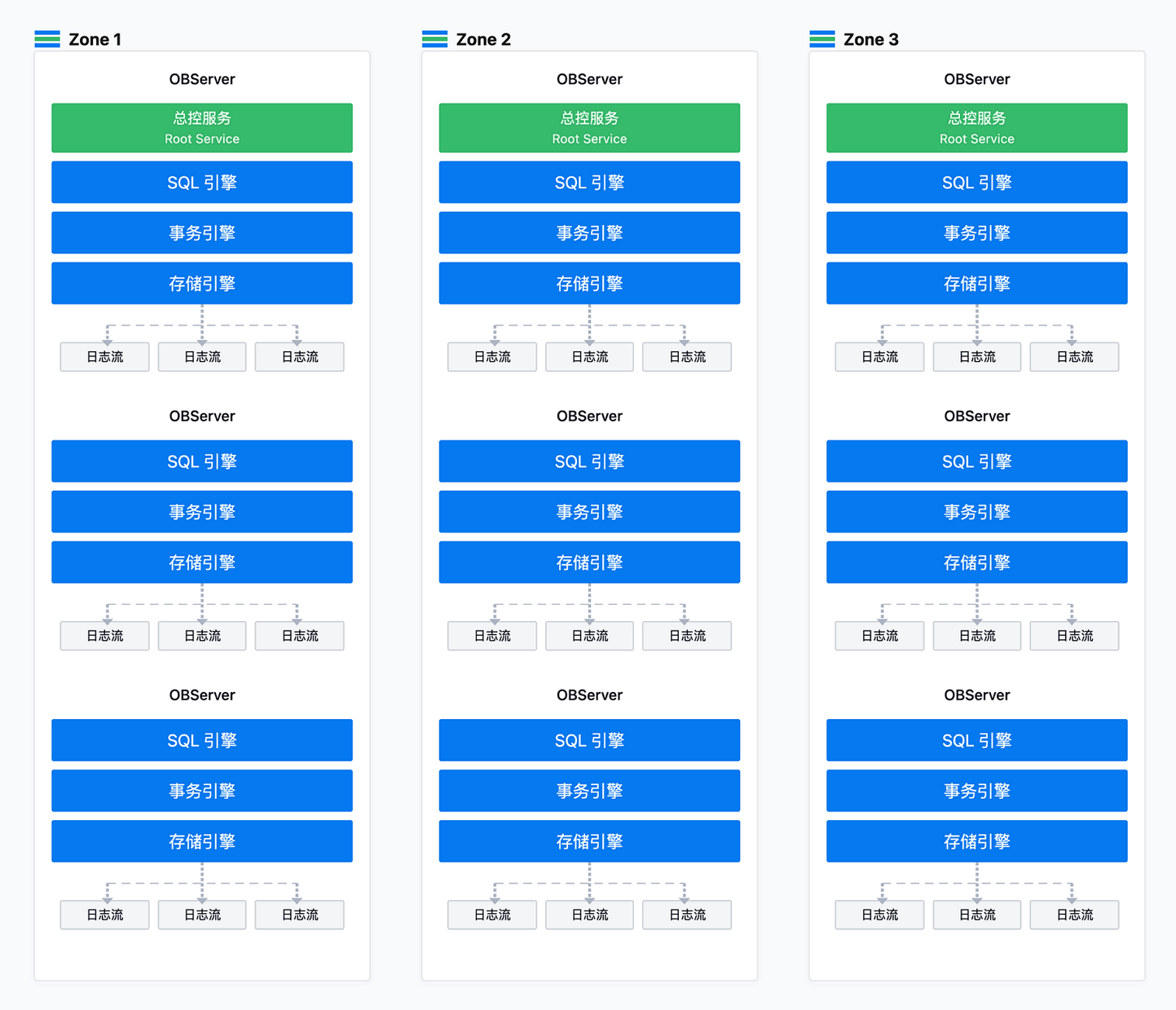Select the bottom OBServer heading in Zone 1
The image size is (1176, 1010).
[x=202, y=695]
